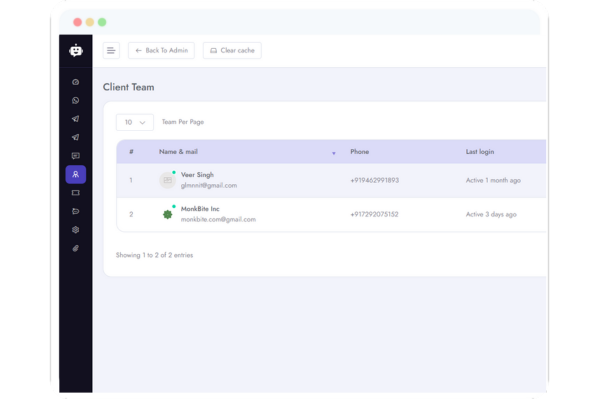Click the yellow minimize window button
The image size is (599, 399).
(90, 22)
